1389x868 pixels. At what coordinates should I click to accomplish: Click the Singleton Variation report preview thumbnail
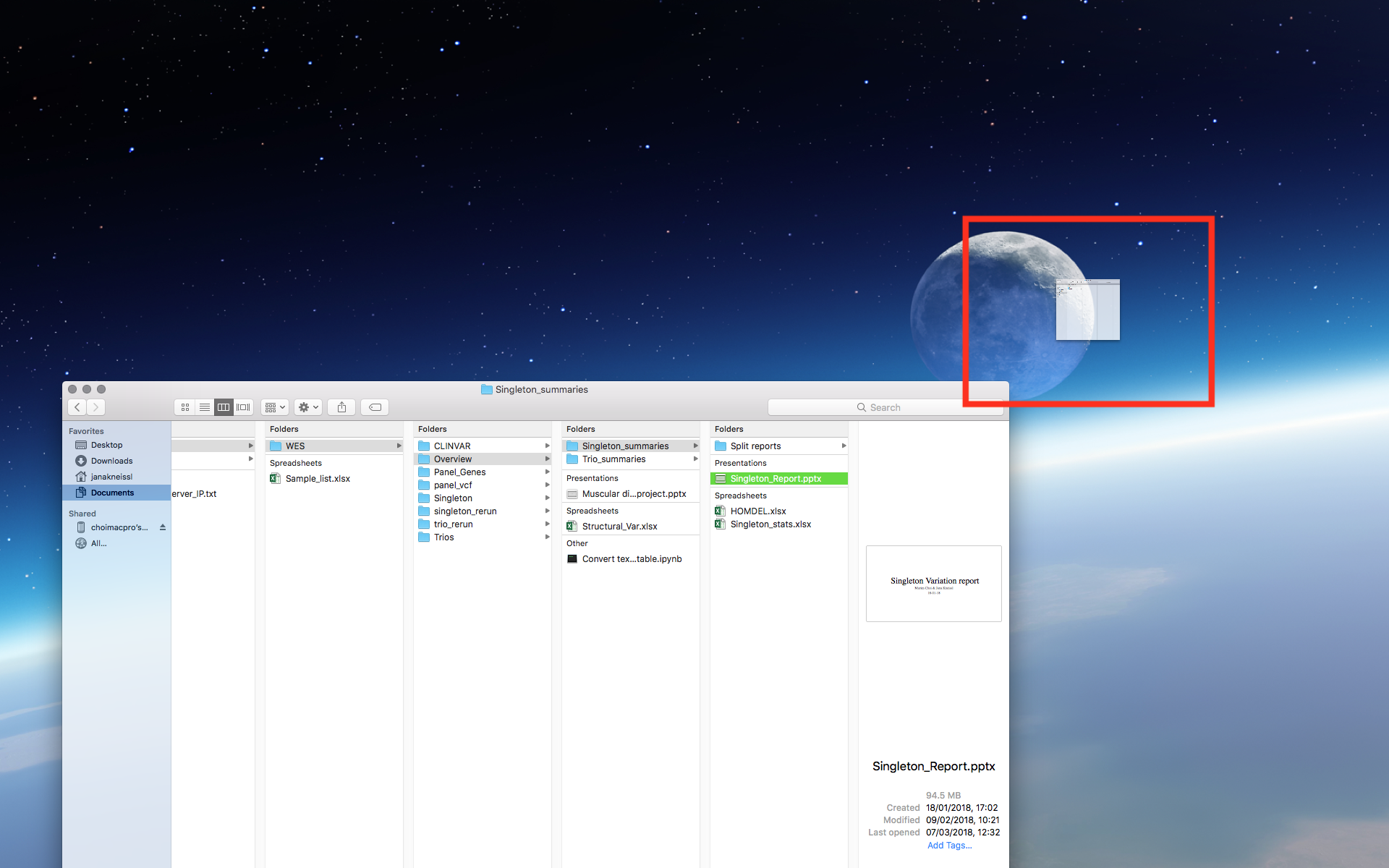[x=934, y=584]
